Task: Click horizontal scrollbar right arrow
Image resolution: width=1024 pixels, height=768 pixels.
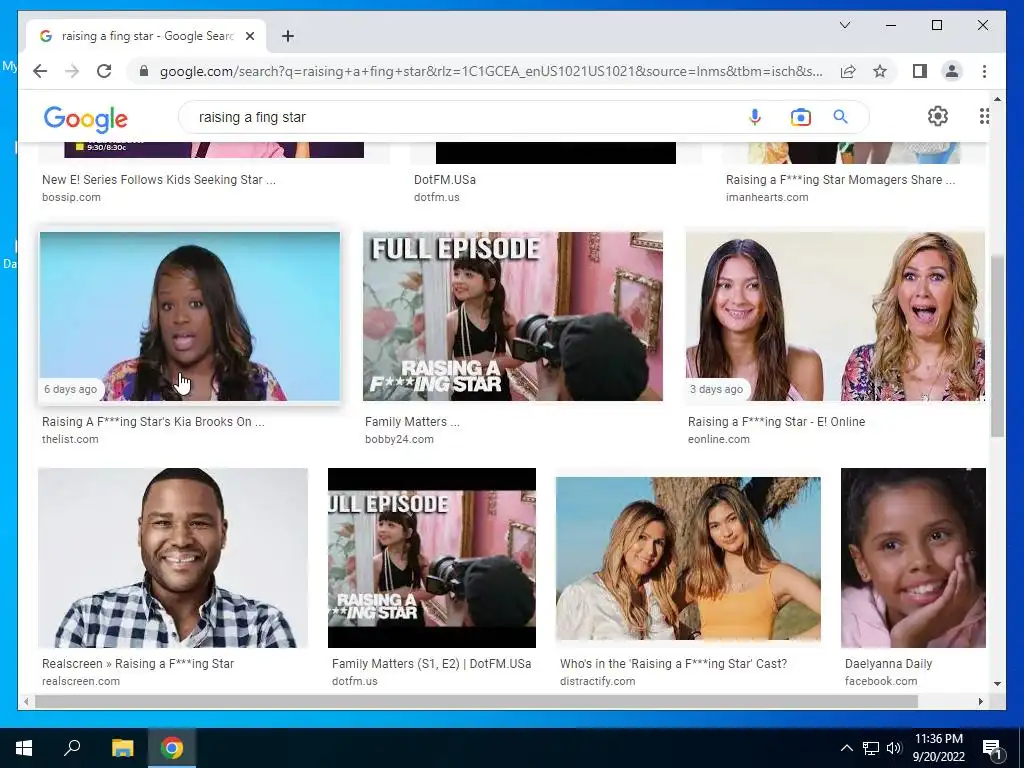Action: (980, 701)
